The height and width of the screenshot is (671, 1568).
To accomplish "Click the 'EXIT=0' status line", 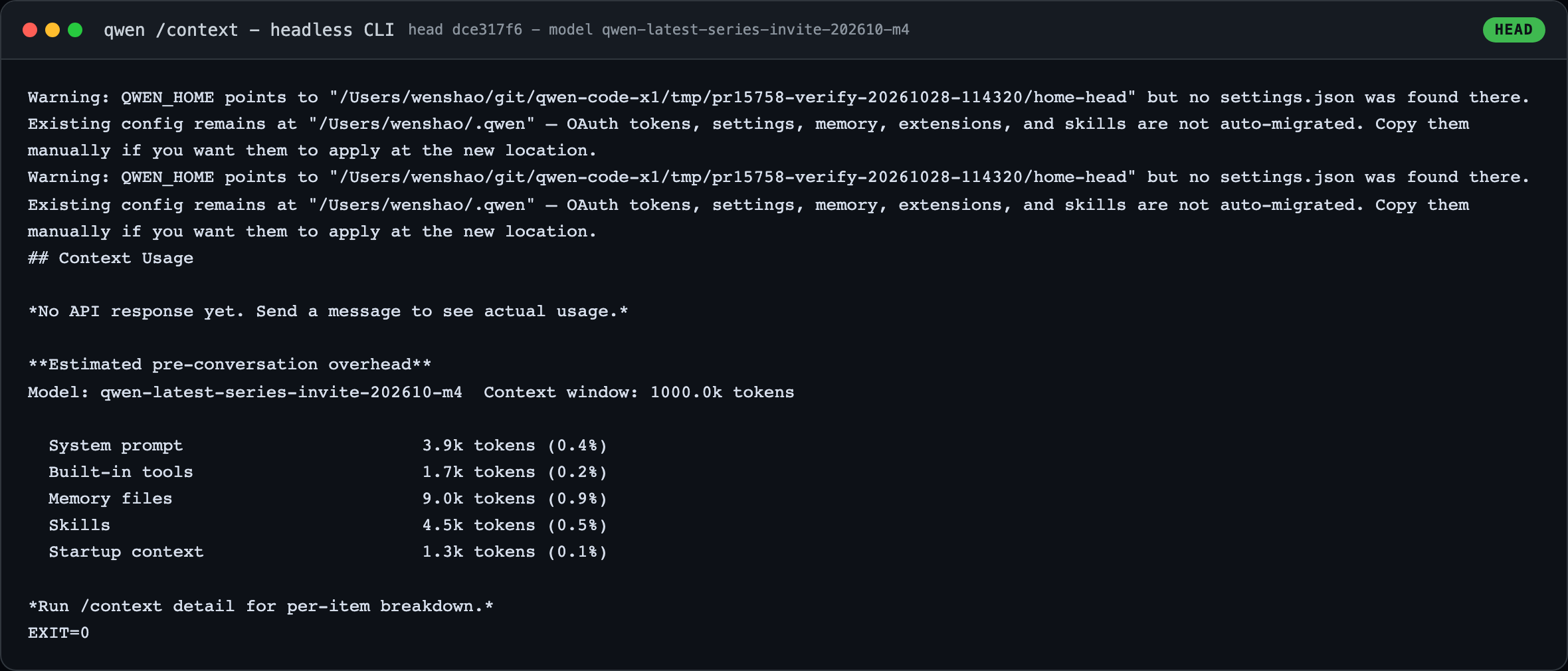I will pyautogui.click(x=58, y=633).
